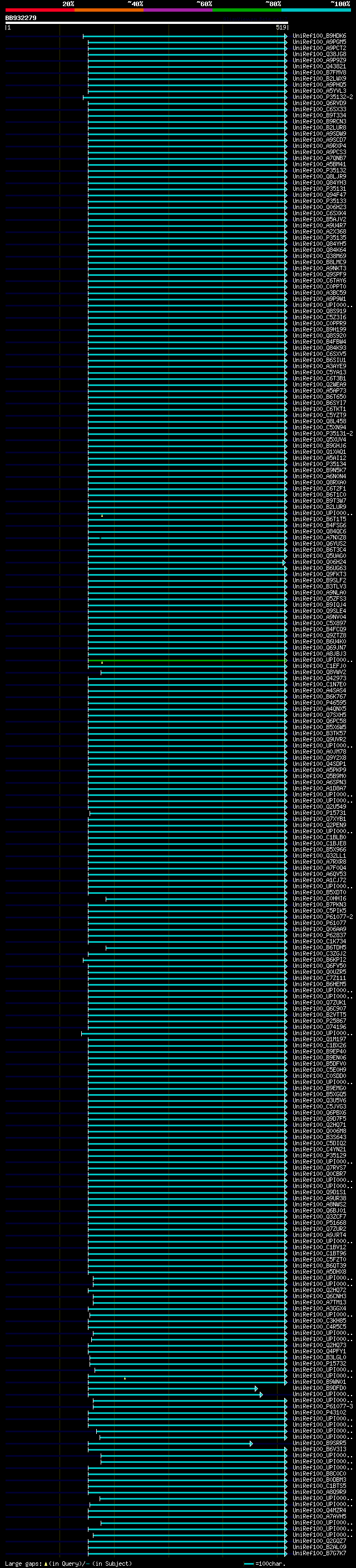The height and width of the screenshot is (1568, 356).
Task: Click the red ~20% legend color segment
Action: (x=39, y=10)
